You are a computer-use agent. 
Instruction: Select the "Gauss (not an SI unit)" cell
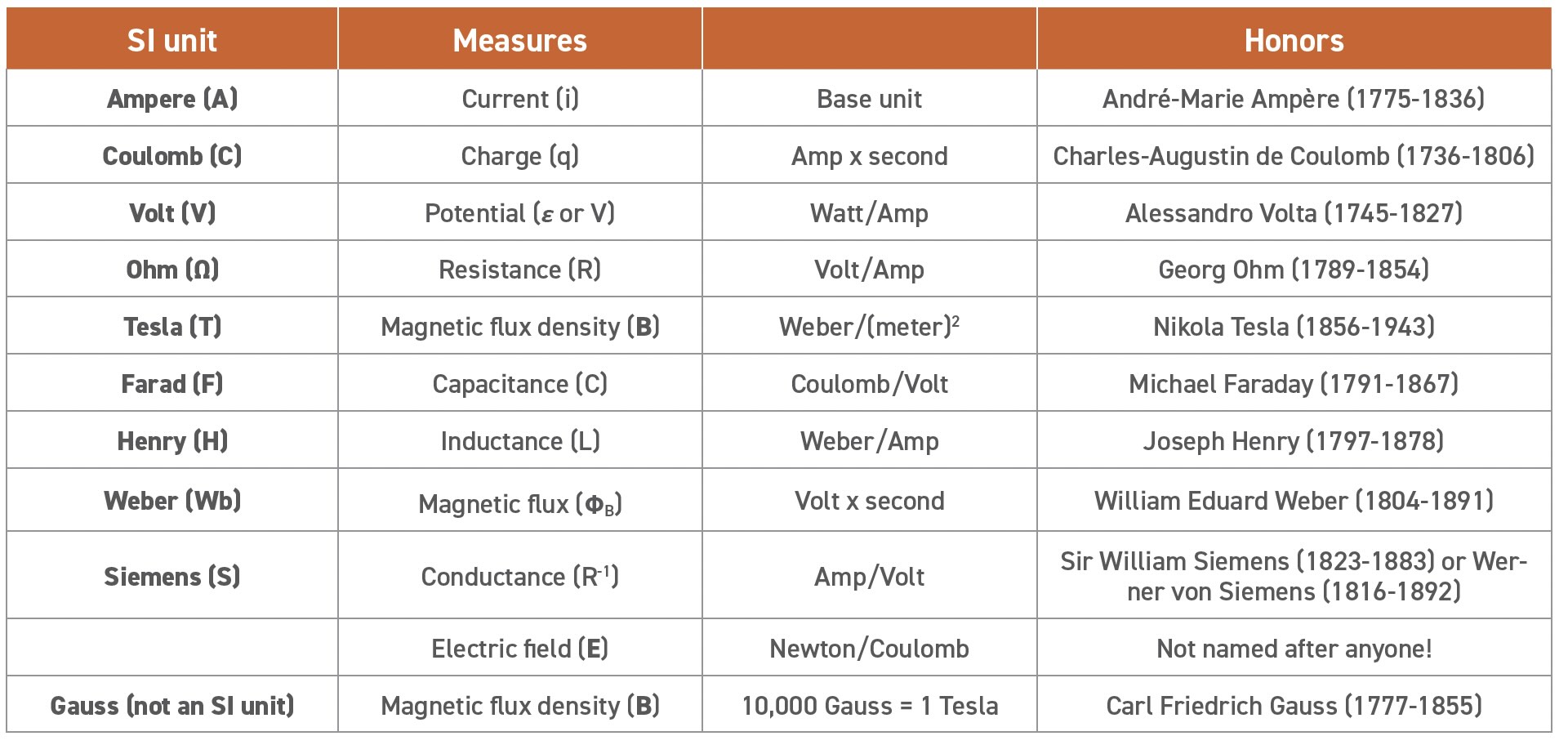click(x=172, y=706)
